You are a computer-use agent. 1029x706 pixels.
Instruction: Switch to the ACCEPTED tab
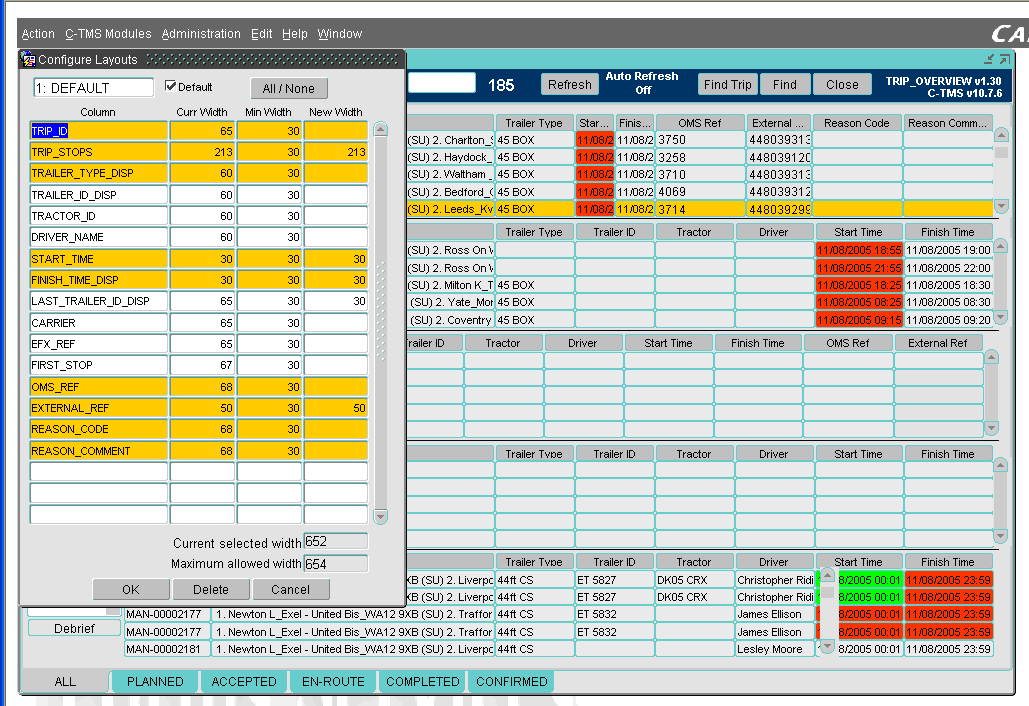[x=244, y=681]
